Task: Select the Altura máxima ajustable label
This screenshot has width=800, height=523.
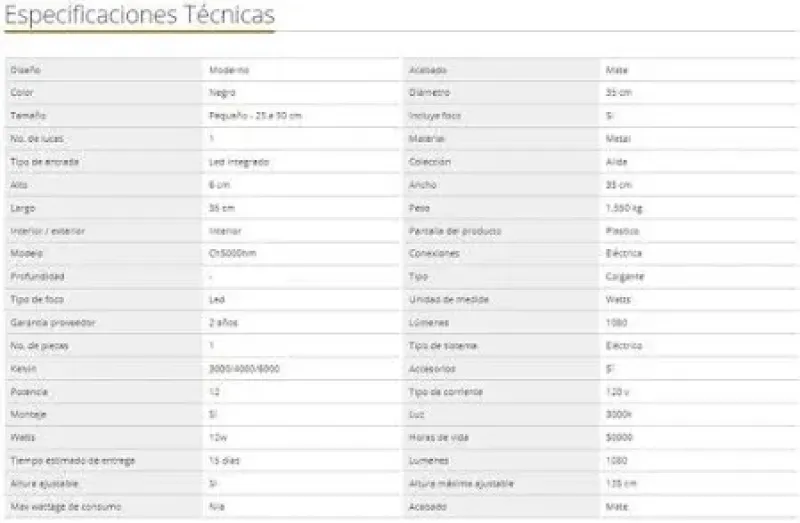Action: click(x=461, y=484)
